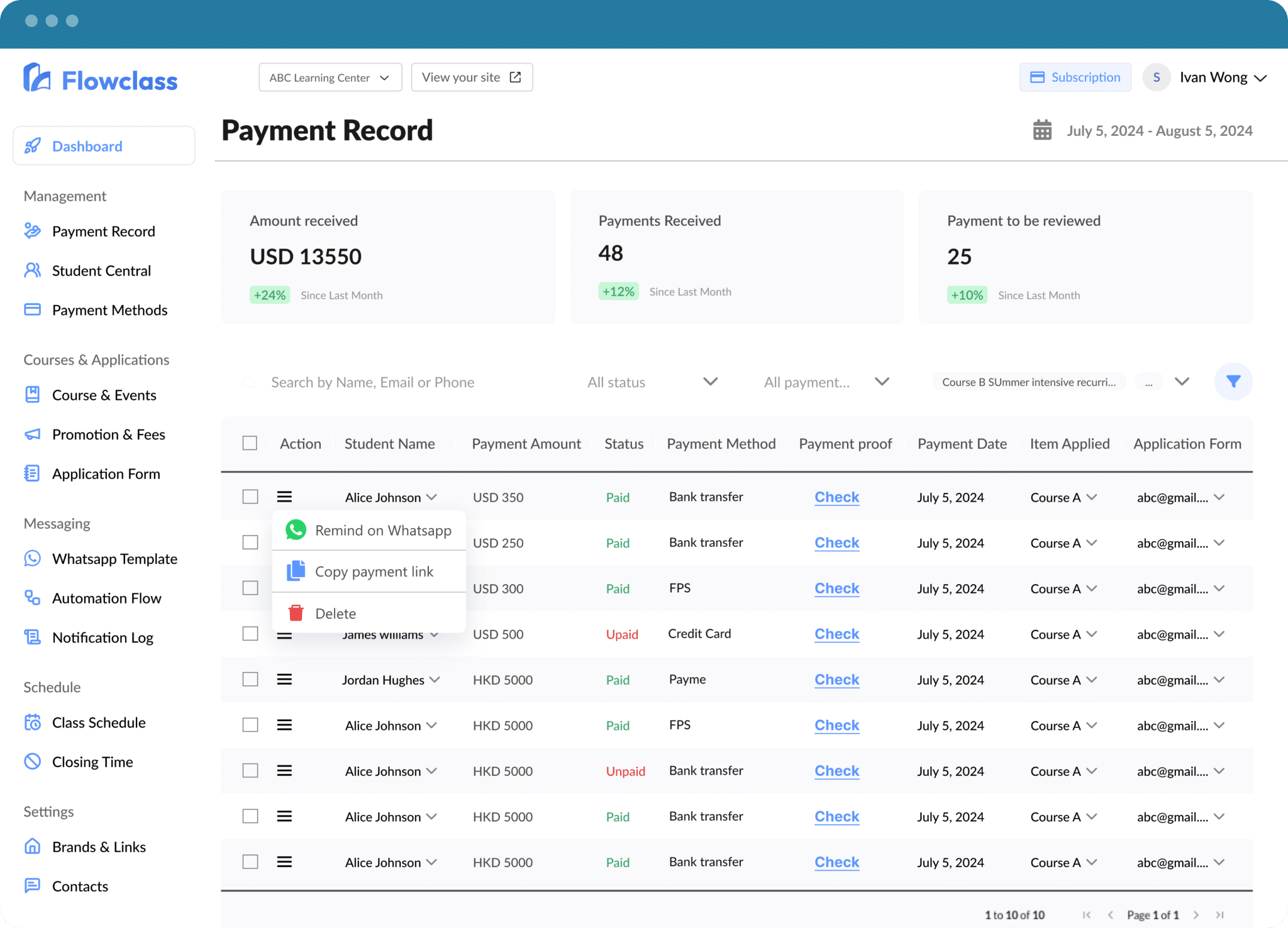Select Copy payment link menu item
The width and height of the screenshot is (1288, 928).
(369, 572)
